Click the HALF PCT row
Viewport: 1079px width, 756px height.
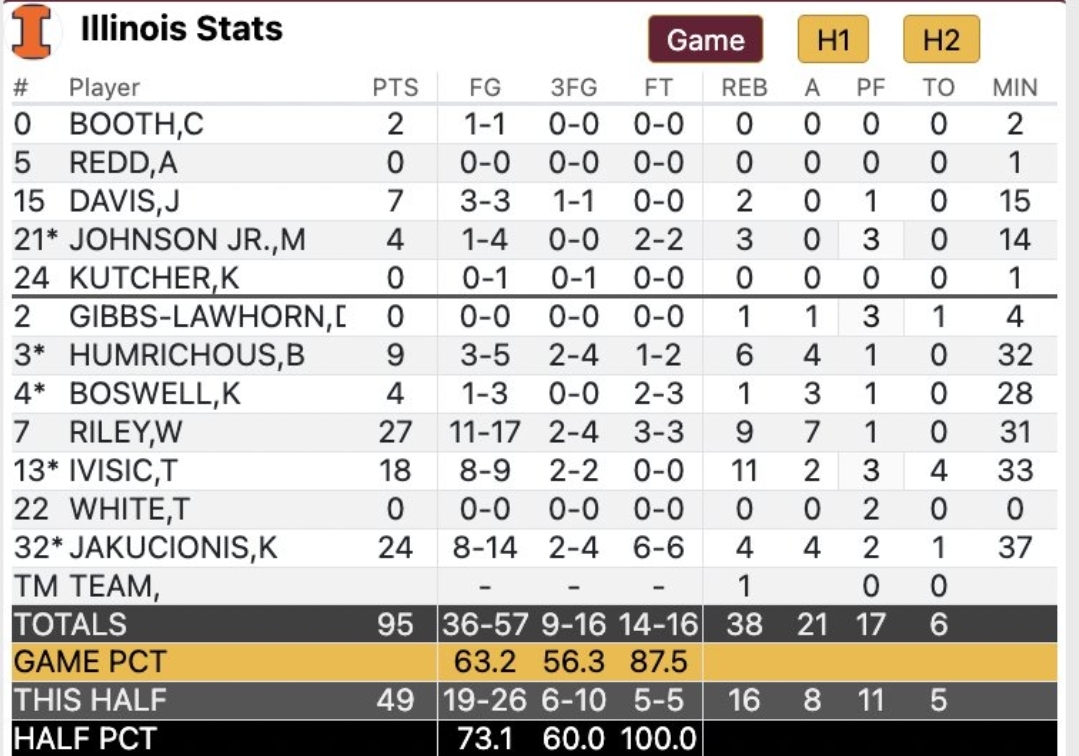click(x=534, y=738)
